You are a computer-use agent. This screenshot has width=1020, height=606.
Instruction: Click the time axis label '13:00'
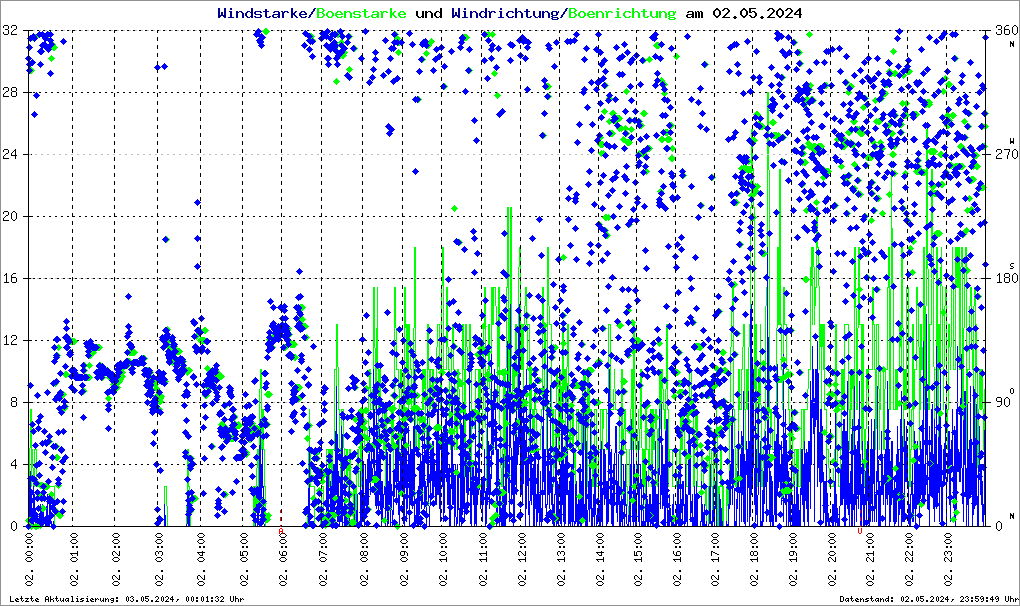click(561, 548)
